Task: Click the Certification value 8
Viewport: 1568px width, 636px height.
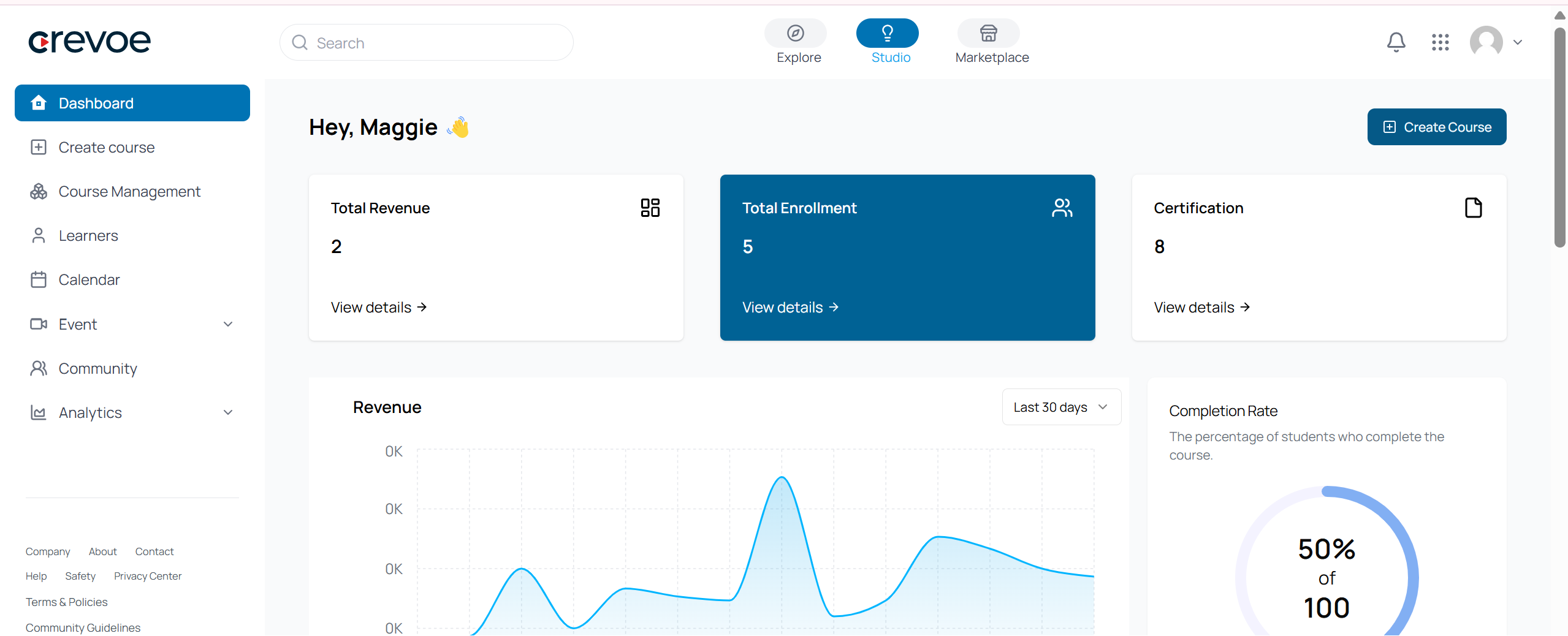Action: [1159, 246]
